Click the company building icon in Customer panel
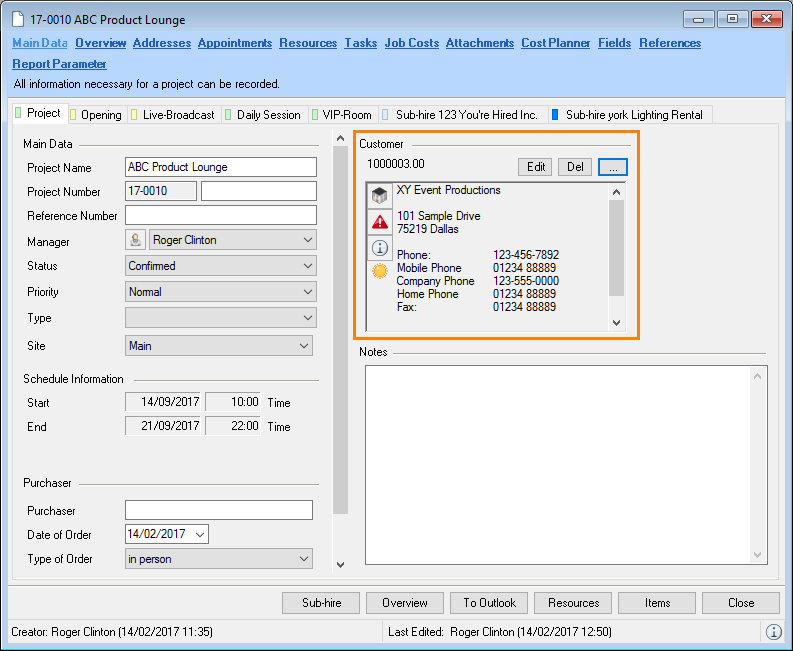The width and height of the screenshot is (793, 651). pyautogui.click(x=380, y=195)
